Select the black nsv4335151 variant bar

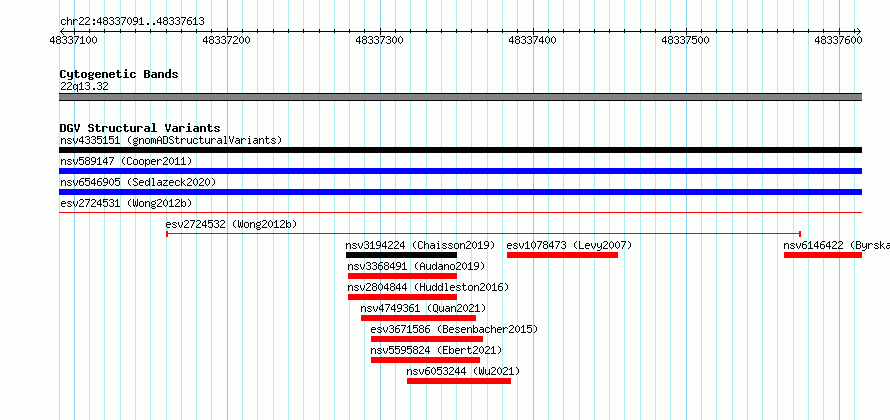[x=460, y=150]
